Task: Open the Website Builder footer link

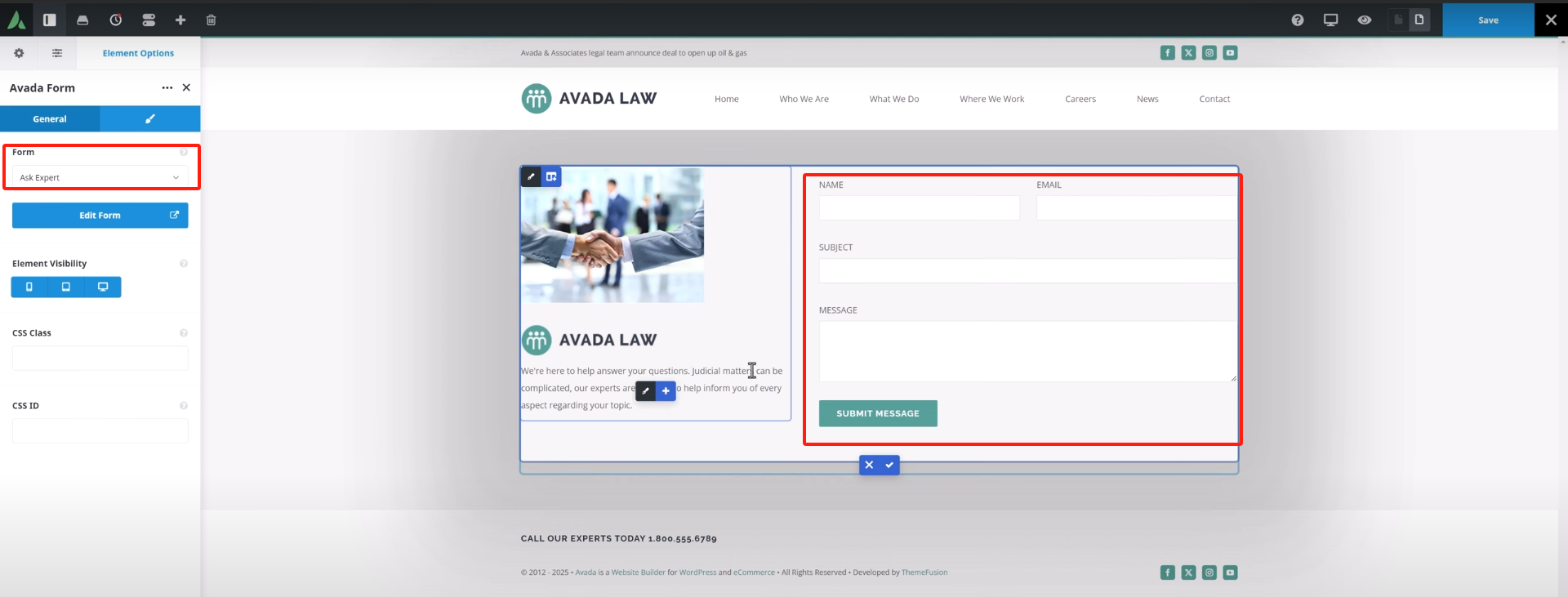Action: pos(639,572)
